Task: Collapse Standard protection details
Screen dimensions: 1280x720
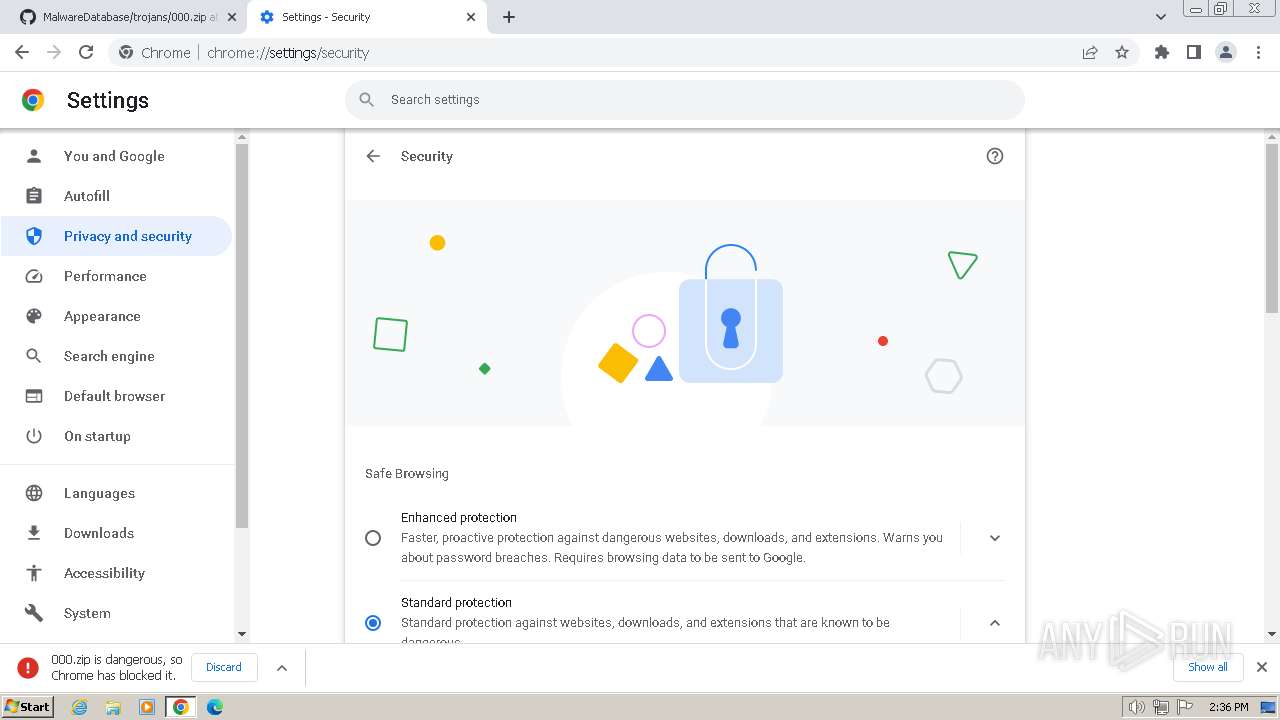Action: (994, 623)
